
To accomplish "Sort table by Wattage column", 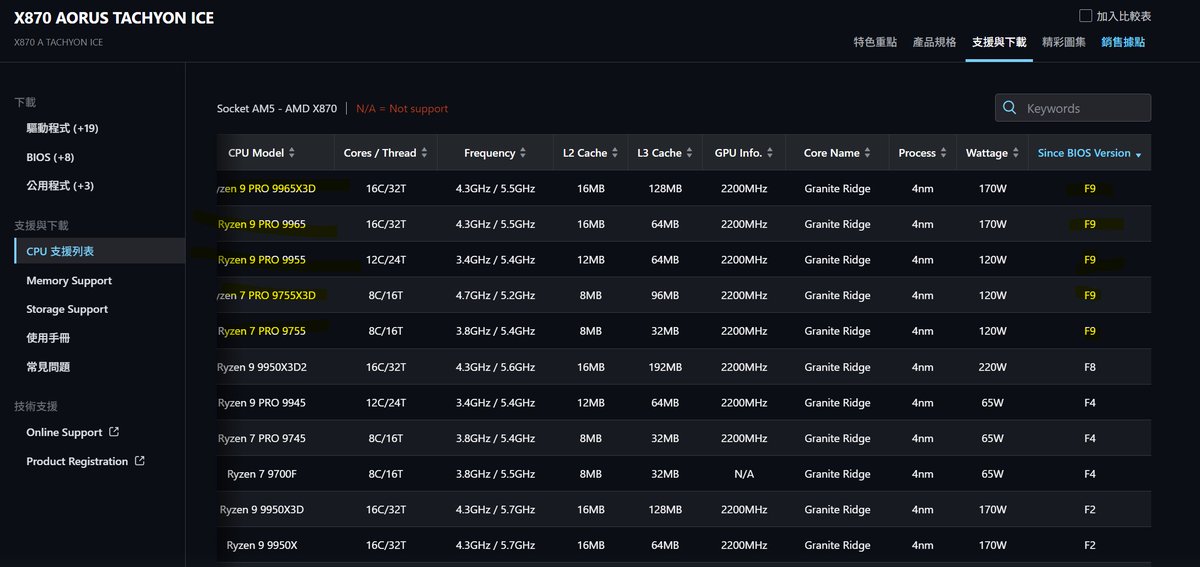I will 992,153.
